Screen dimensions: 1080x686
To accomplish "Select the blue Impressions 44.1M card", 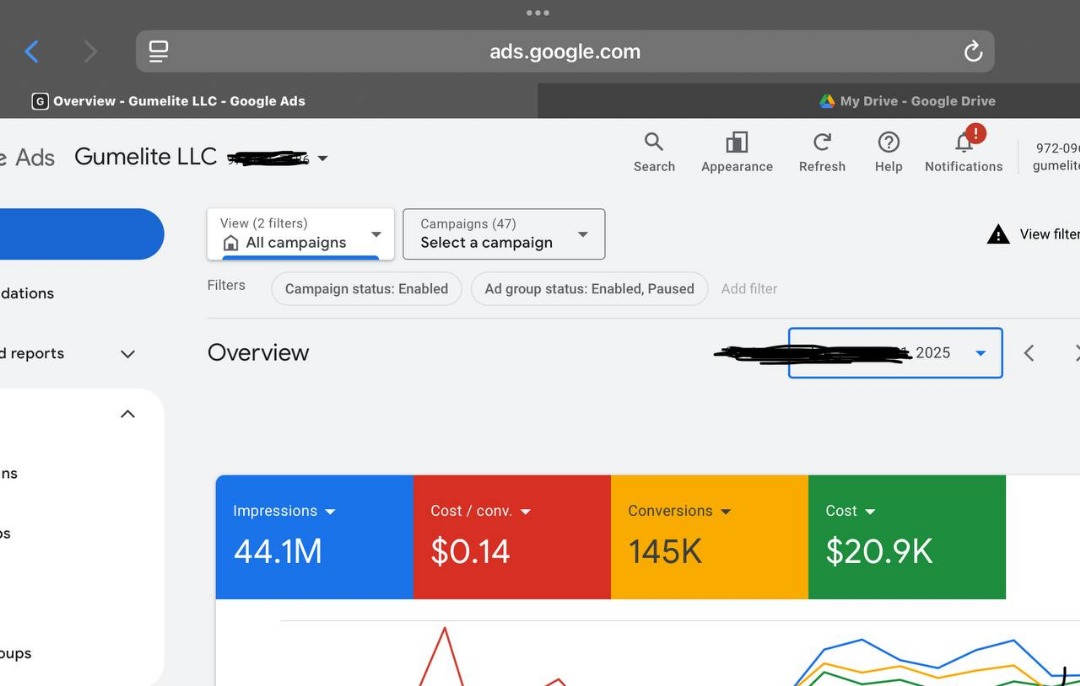I will 314,537.
